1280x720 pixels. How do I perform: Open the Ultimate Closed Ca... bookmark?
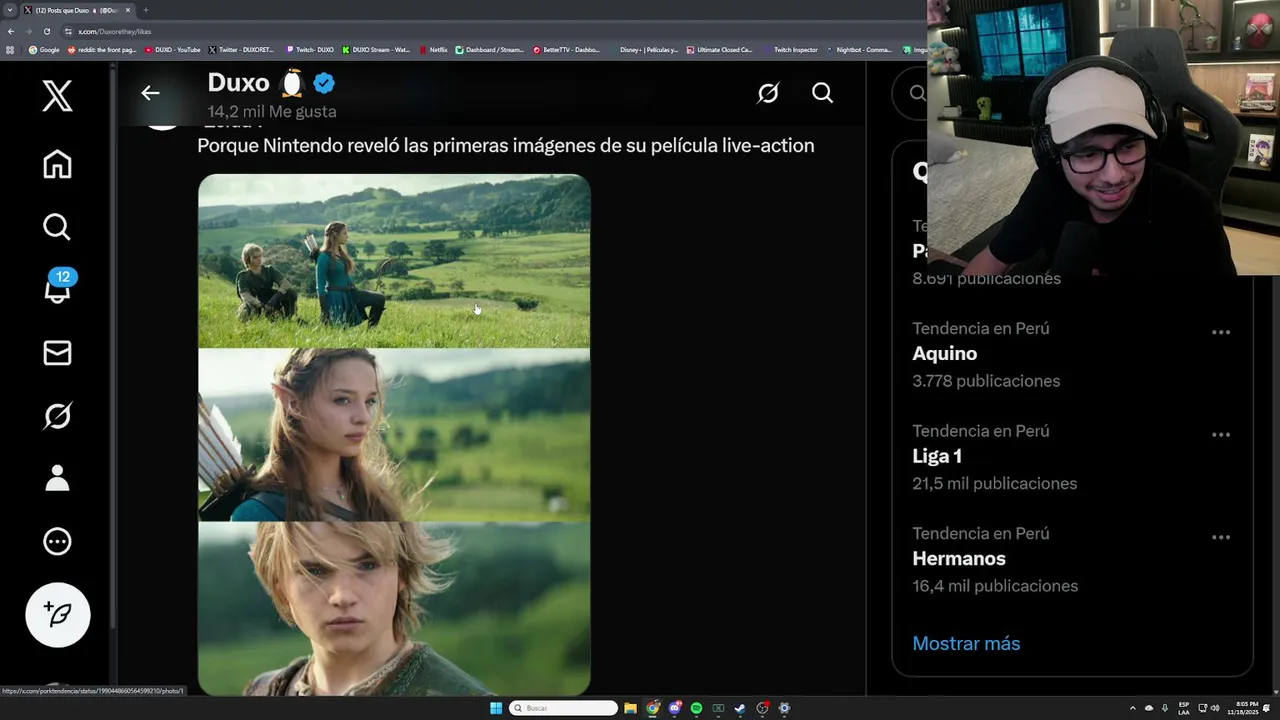[720, 49]
